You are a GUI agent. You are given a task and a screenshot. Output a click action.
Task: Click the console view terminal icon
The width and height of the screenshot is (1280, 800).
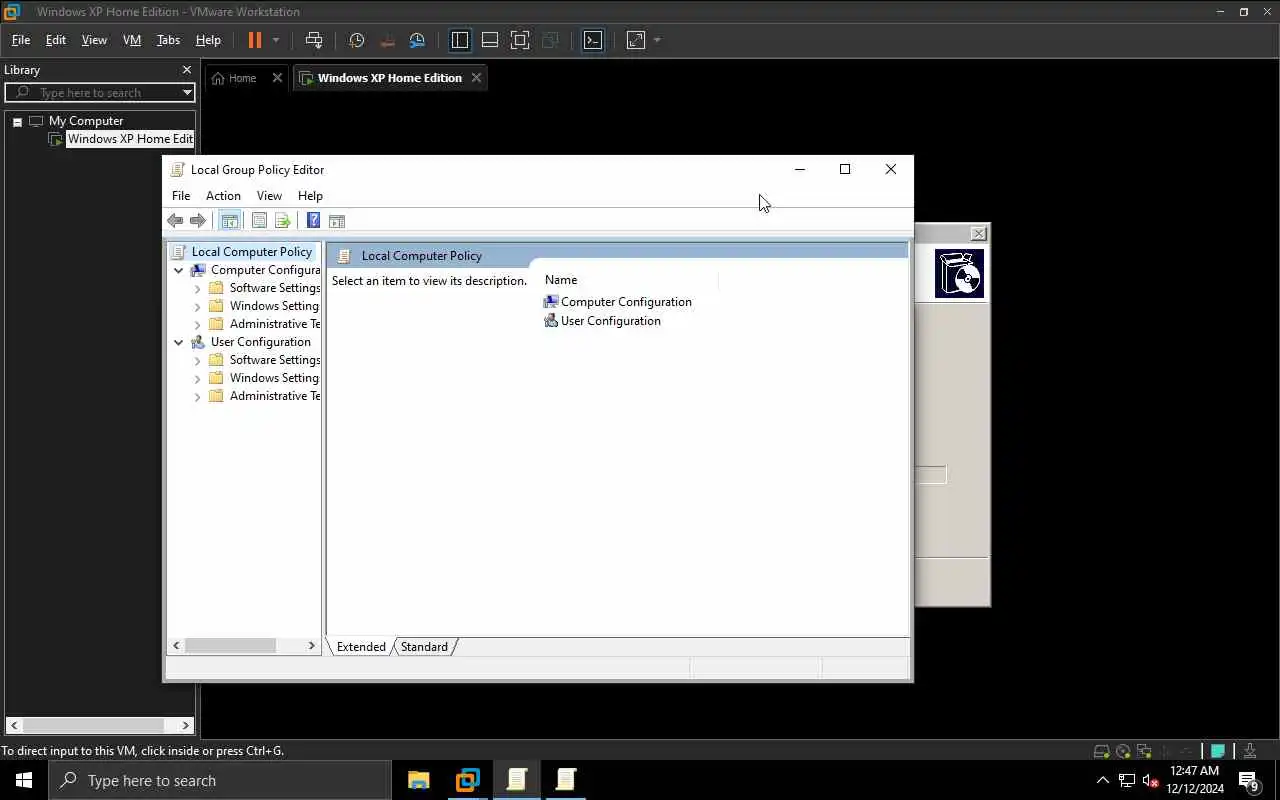593,40
